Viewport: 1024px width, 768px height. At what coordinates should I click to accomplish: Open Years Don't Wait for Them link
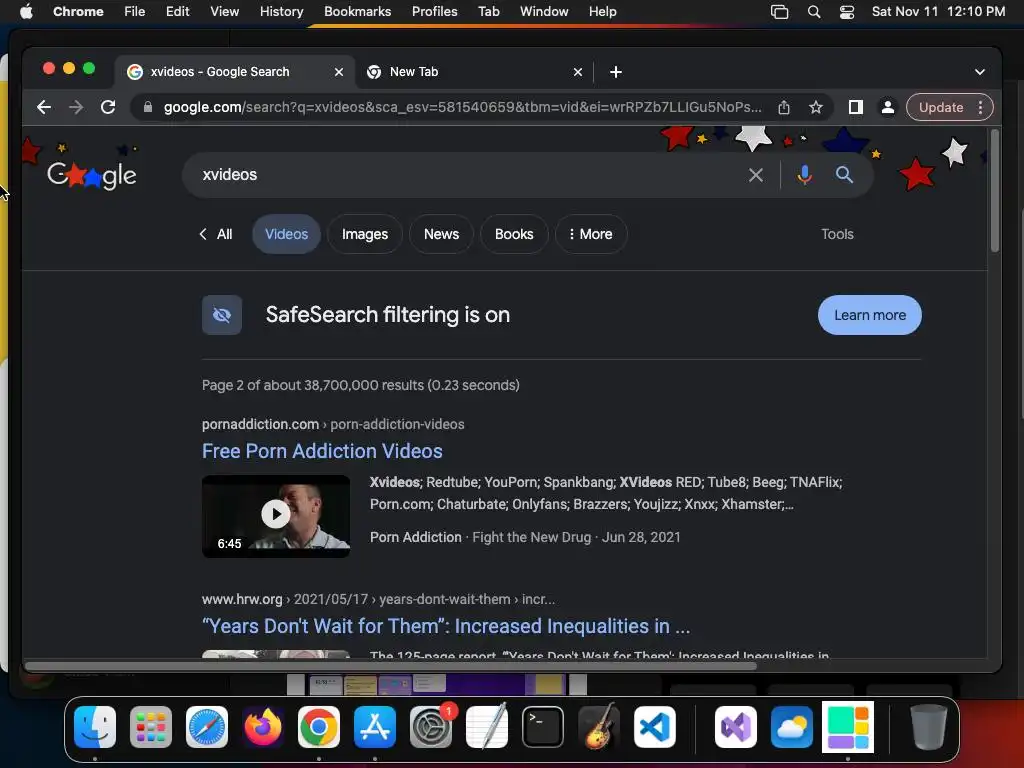tap(446, 626)
